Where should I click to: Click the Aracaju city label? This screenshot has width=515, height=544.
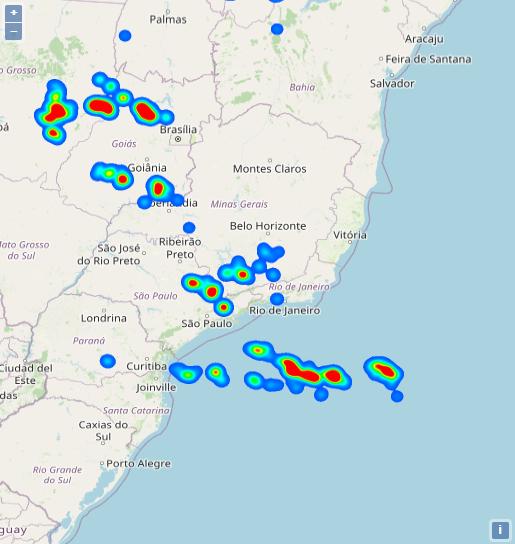[424, 39]
